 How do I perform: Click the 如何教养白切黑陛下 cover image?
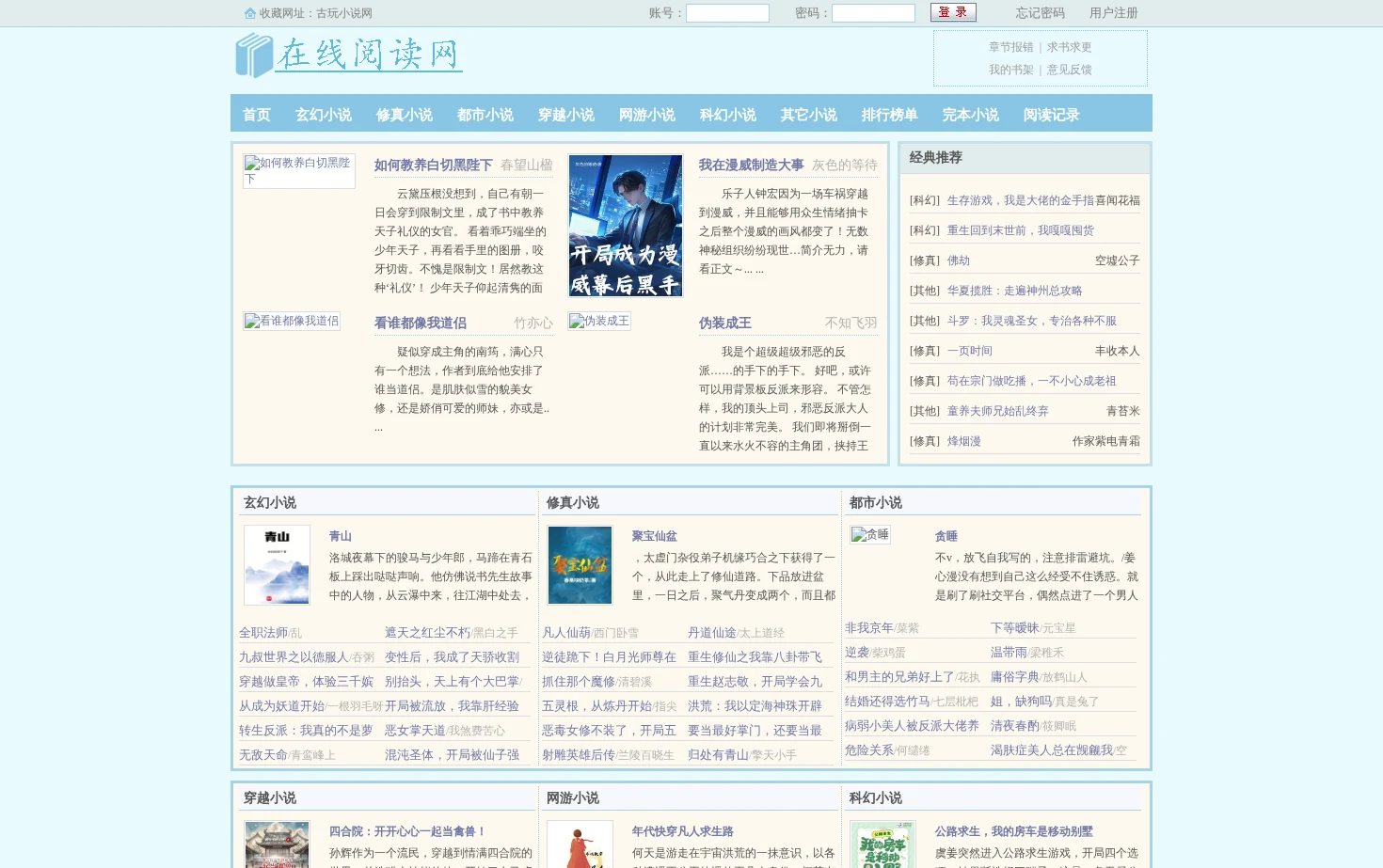point(299,171)
